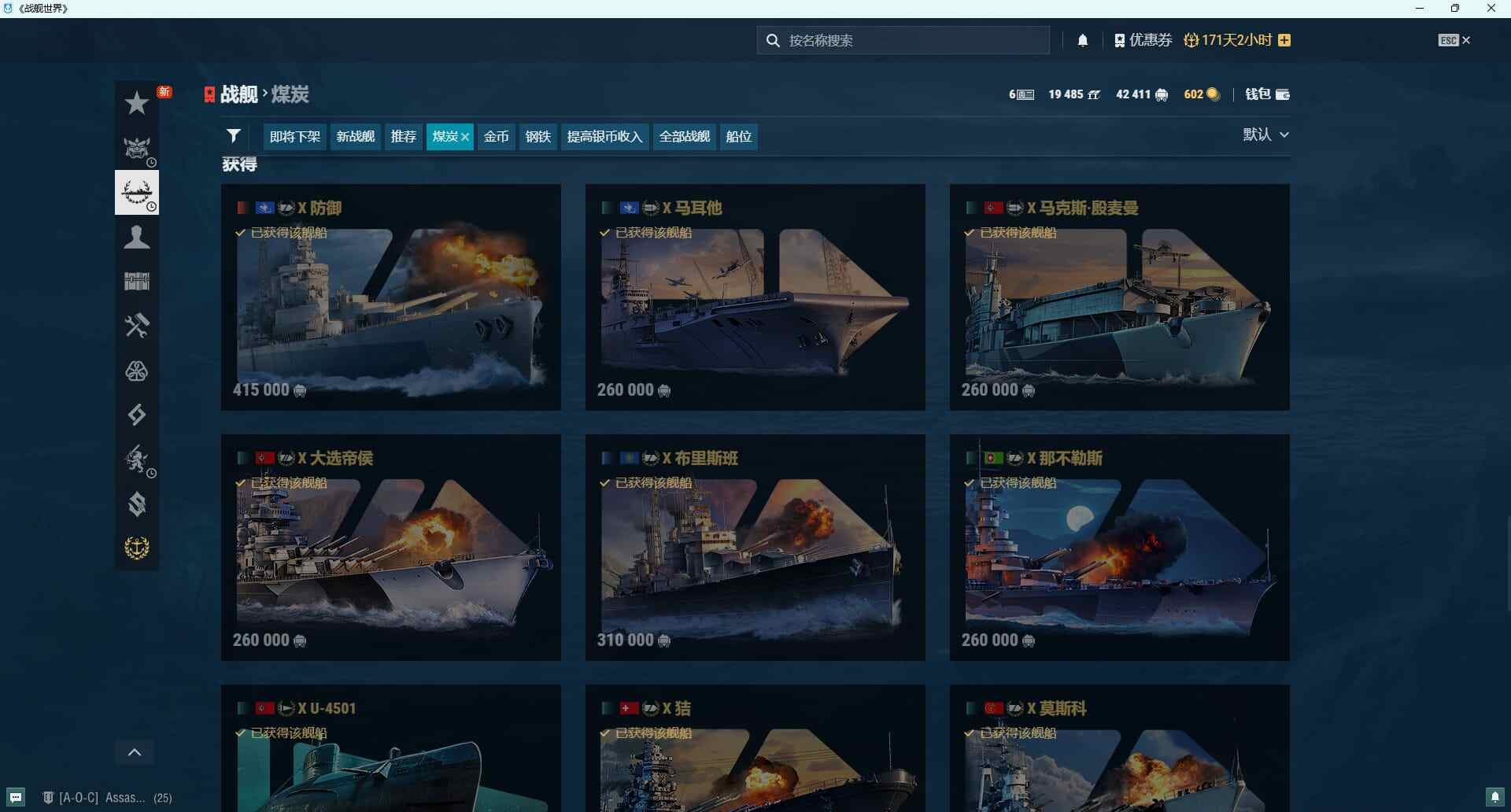Open the X 那不勒斯 ship card
Image resolution: width=1511 pixels, height=812 pixels.
point(1120,548)
